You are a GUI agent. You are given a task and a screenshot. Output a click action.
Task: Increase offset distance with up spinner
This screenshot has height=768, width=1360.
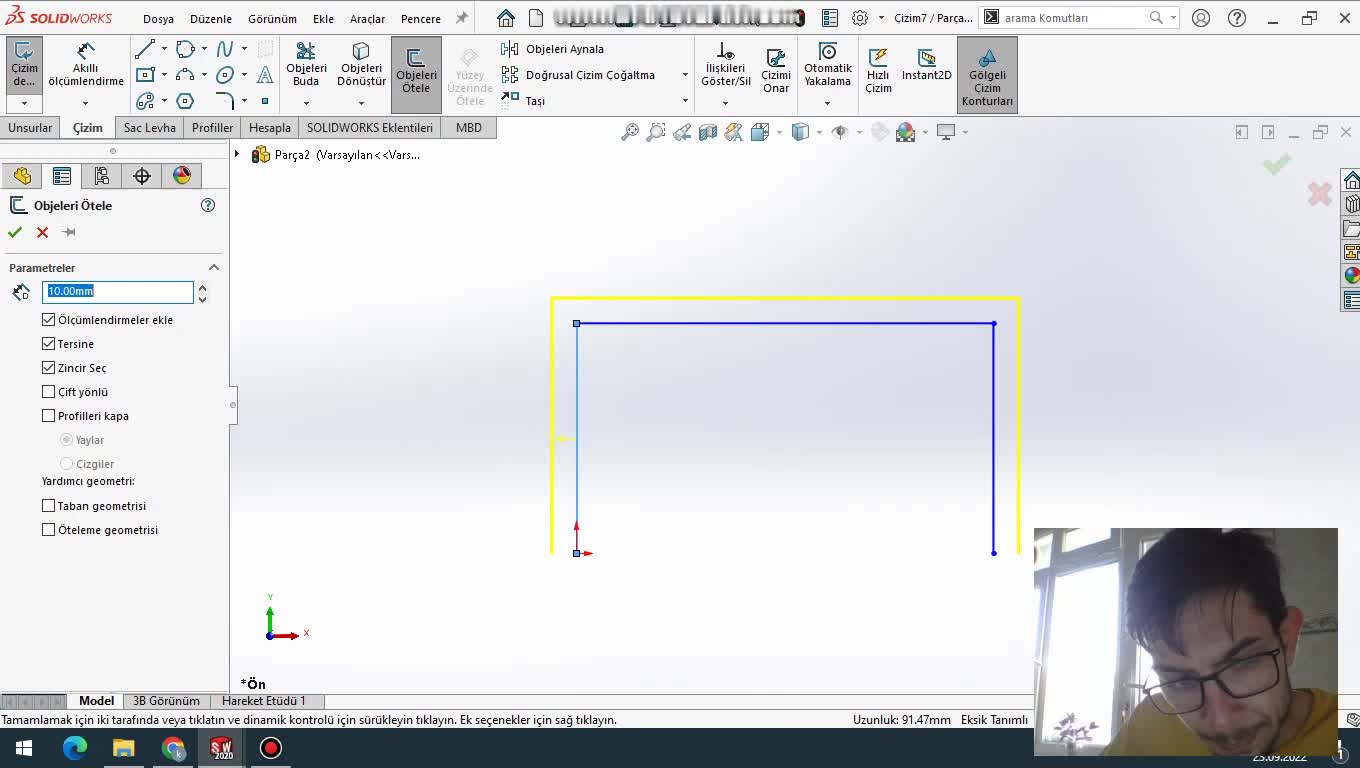[202, 286]
